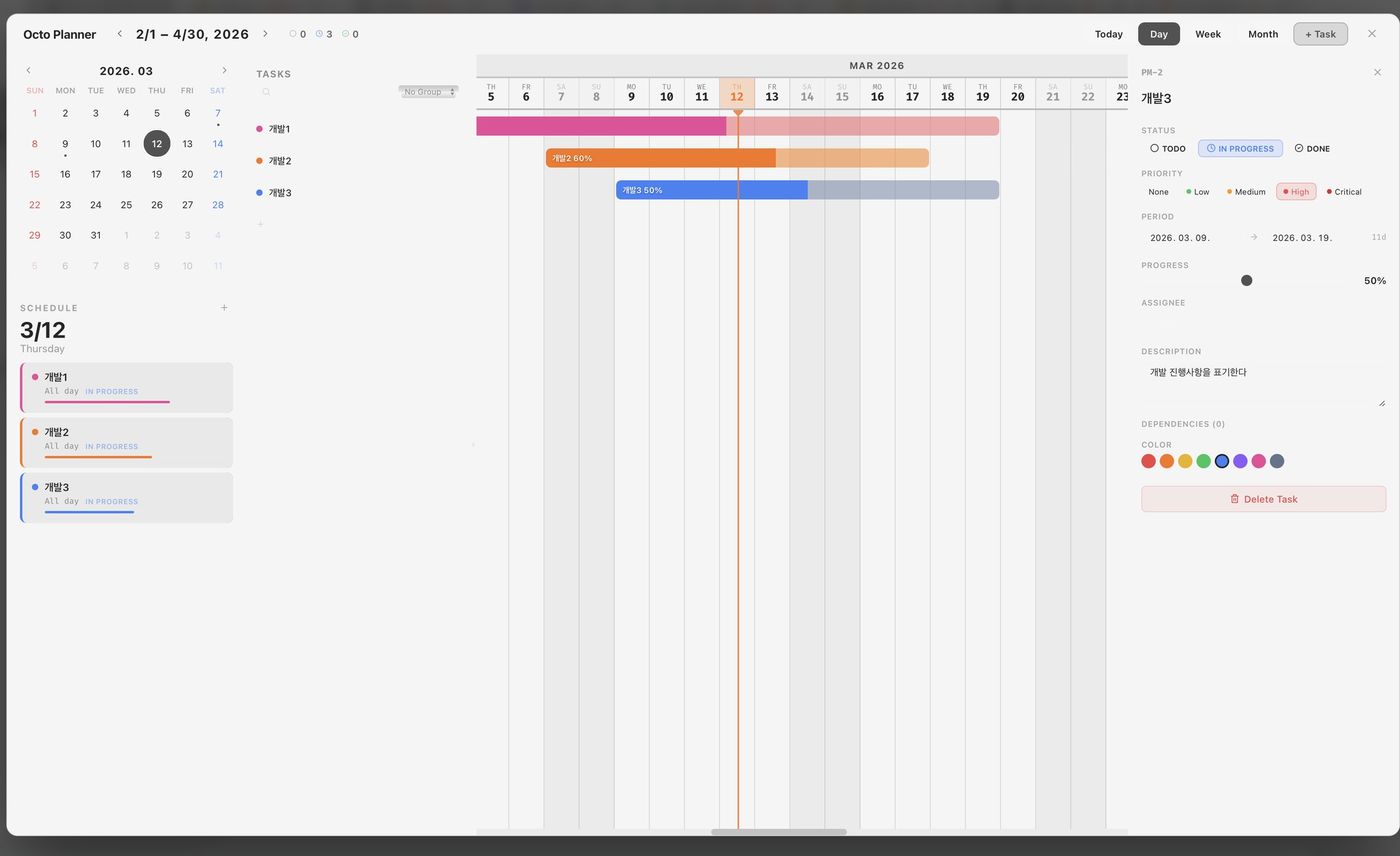Add a new task row plus icon
Viewport: 1400px width, 856px height.
[x=260, y=224]
